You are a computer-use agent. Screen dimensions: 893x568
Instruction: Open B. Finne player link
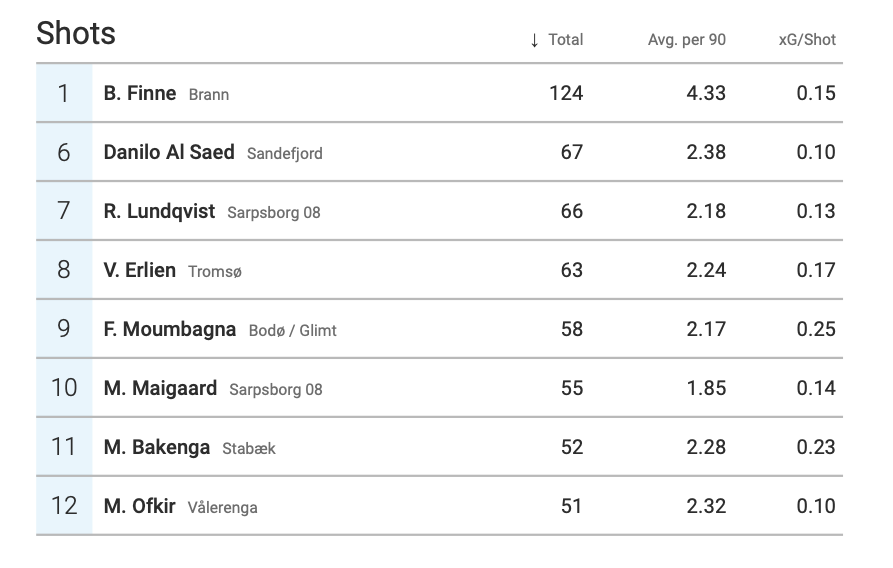coord(139,93)
